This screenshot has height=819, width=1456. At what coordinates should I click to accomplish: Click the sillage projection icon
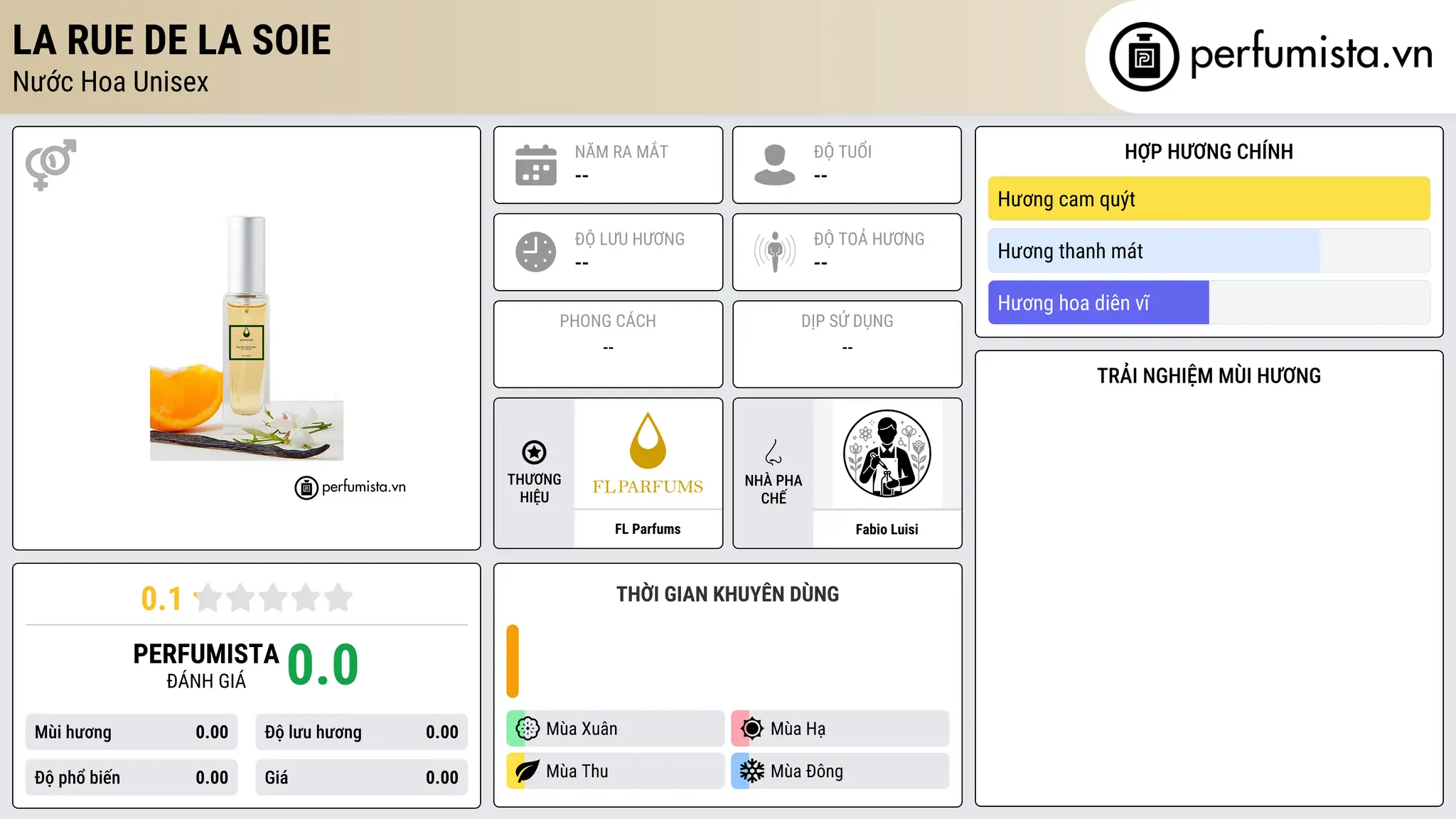[774, 252]
